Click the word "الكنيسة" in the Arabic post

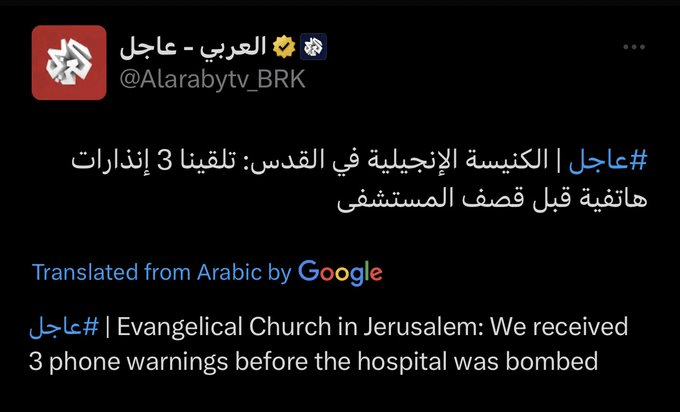point(518,159)
